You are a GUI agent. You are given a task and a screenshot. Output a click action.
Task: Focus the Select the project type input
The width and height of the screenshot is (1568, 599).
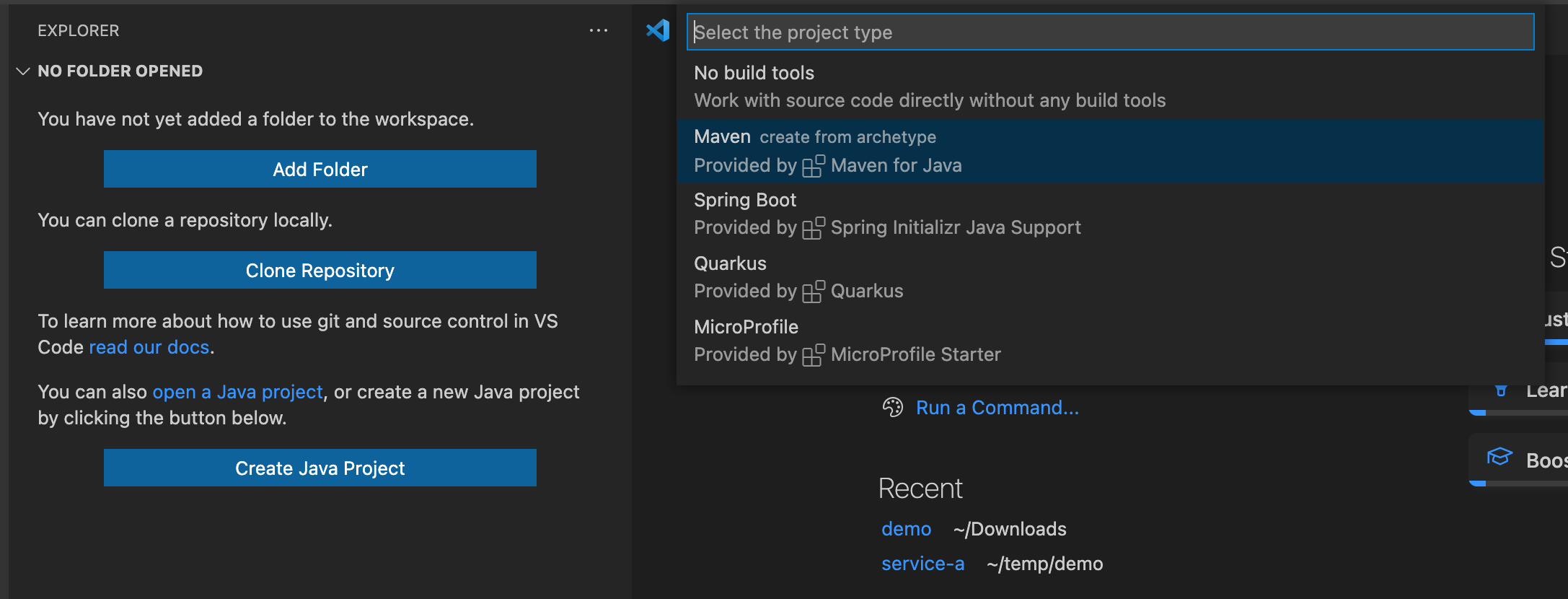1109,32
